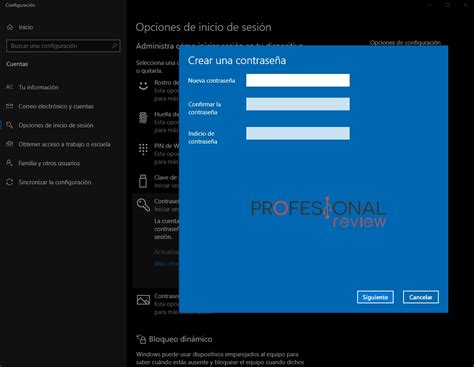The image size is (474, 367).
Task: Click the Inicio home icon
Action: pos(10,27)
